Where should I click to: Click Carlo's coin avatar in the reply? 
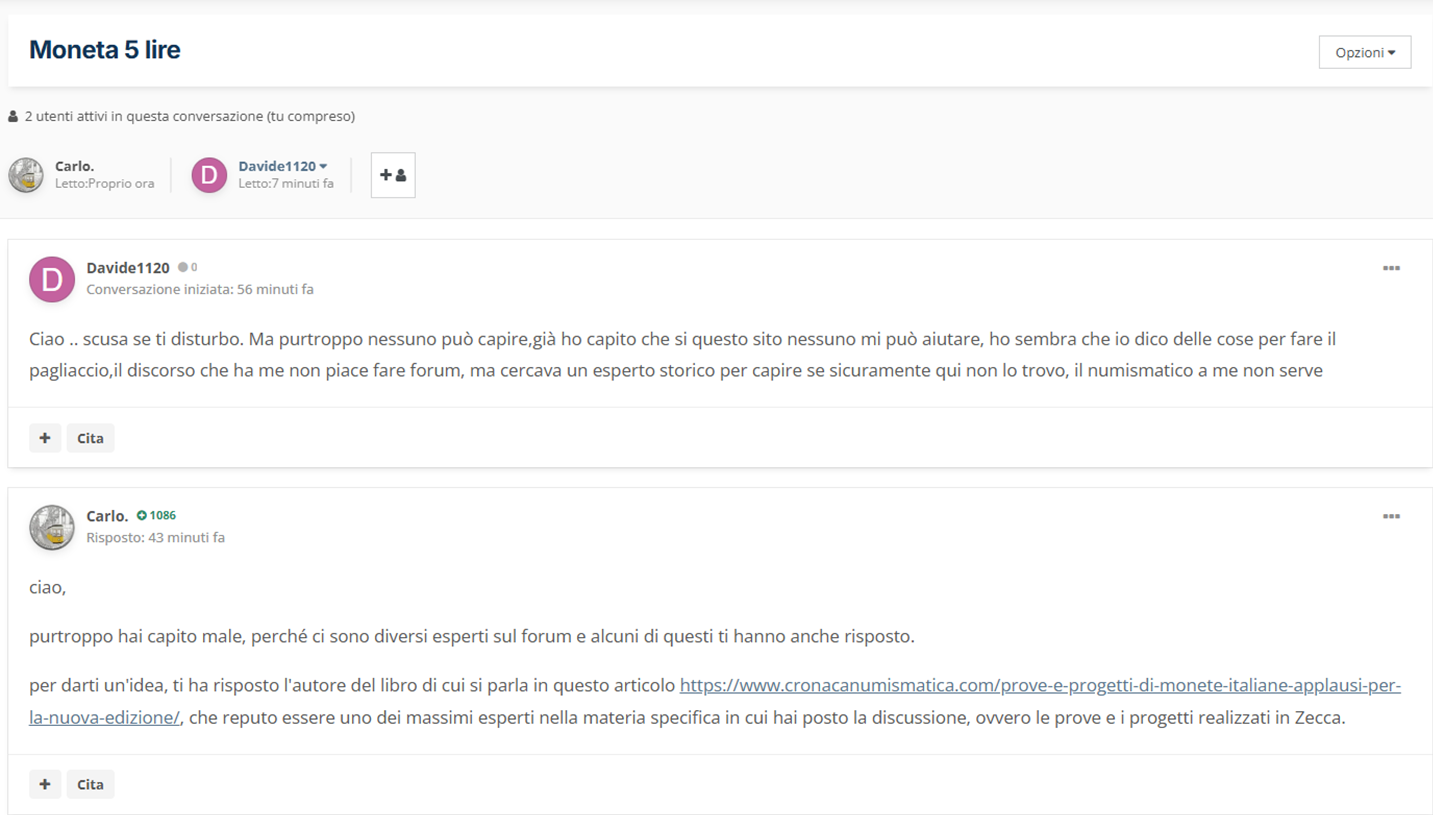click(52, 527)
